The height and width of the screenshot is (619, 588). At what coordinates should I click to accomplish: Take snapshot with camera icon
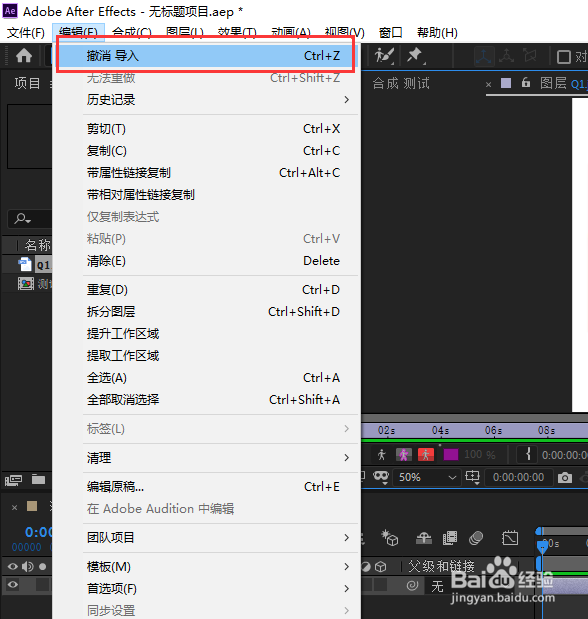tap(565, 478)
